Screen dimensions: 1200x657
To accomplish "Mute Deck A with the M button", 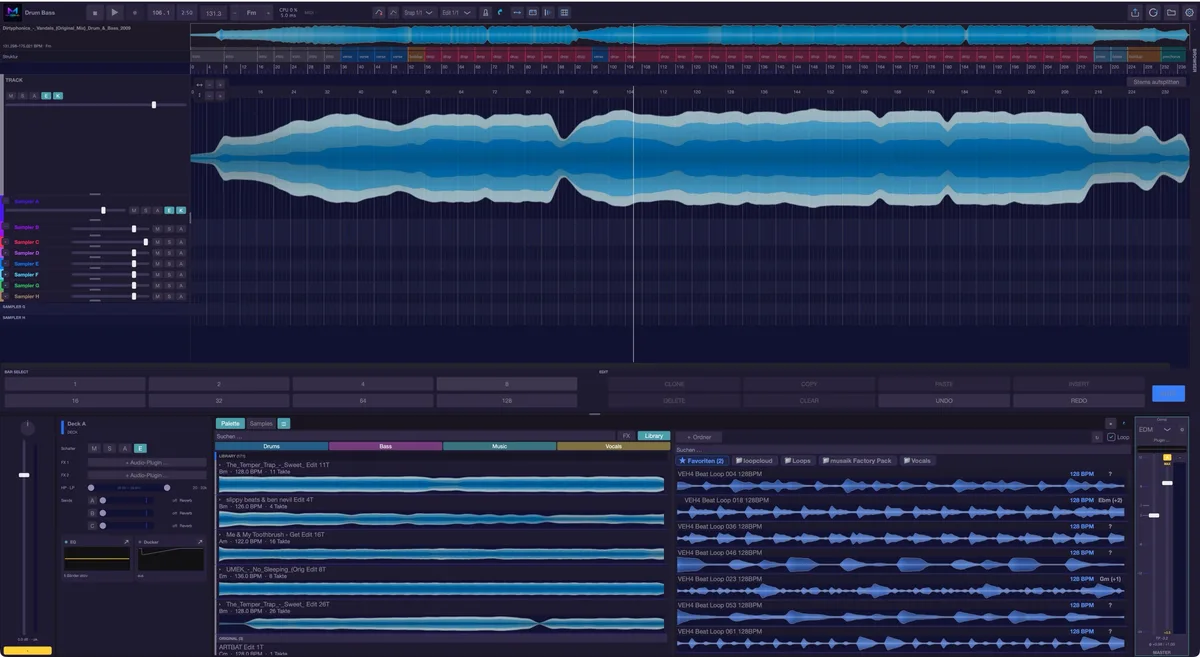I will (94, 448).
